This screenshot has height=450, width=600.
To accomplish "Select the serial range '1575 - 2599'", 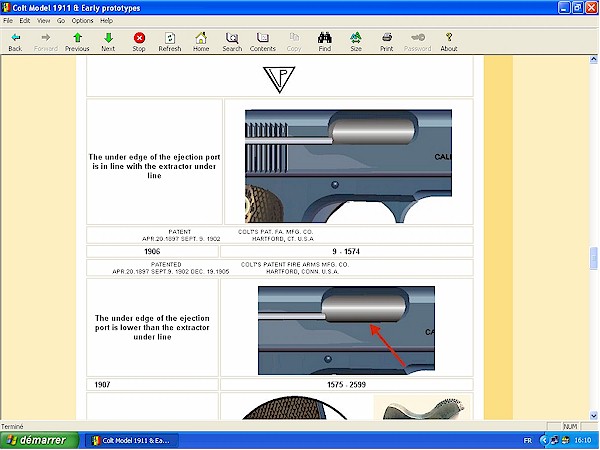I will (x=346, y=385).
